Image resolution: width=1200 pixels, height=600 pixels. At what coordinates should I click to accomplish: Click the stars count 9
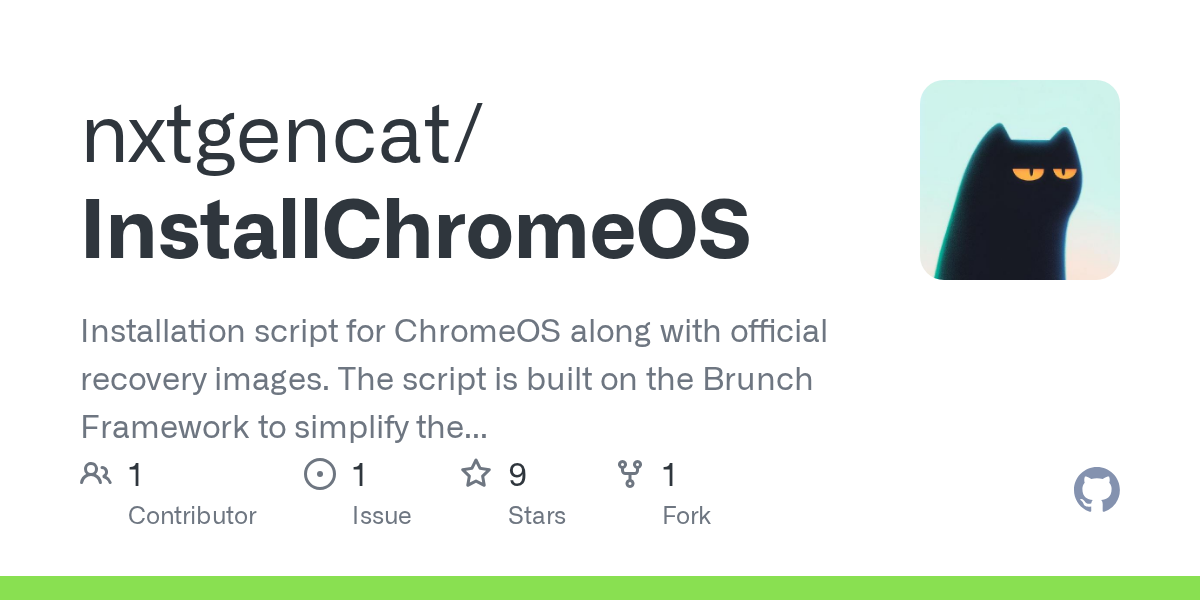(x=517, y=475)
